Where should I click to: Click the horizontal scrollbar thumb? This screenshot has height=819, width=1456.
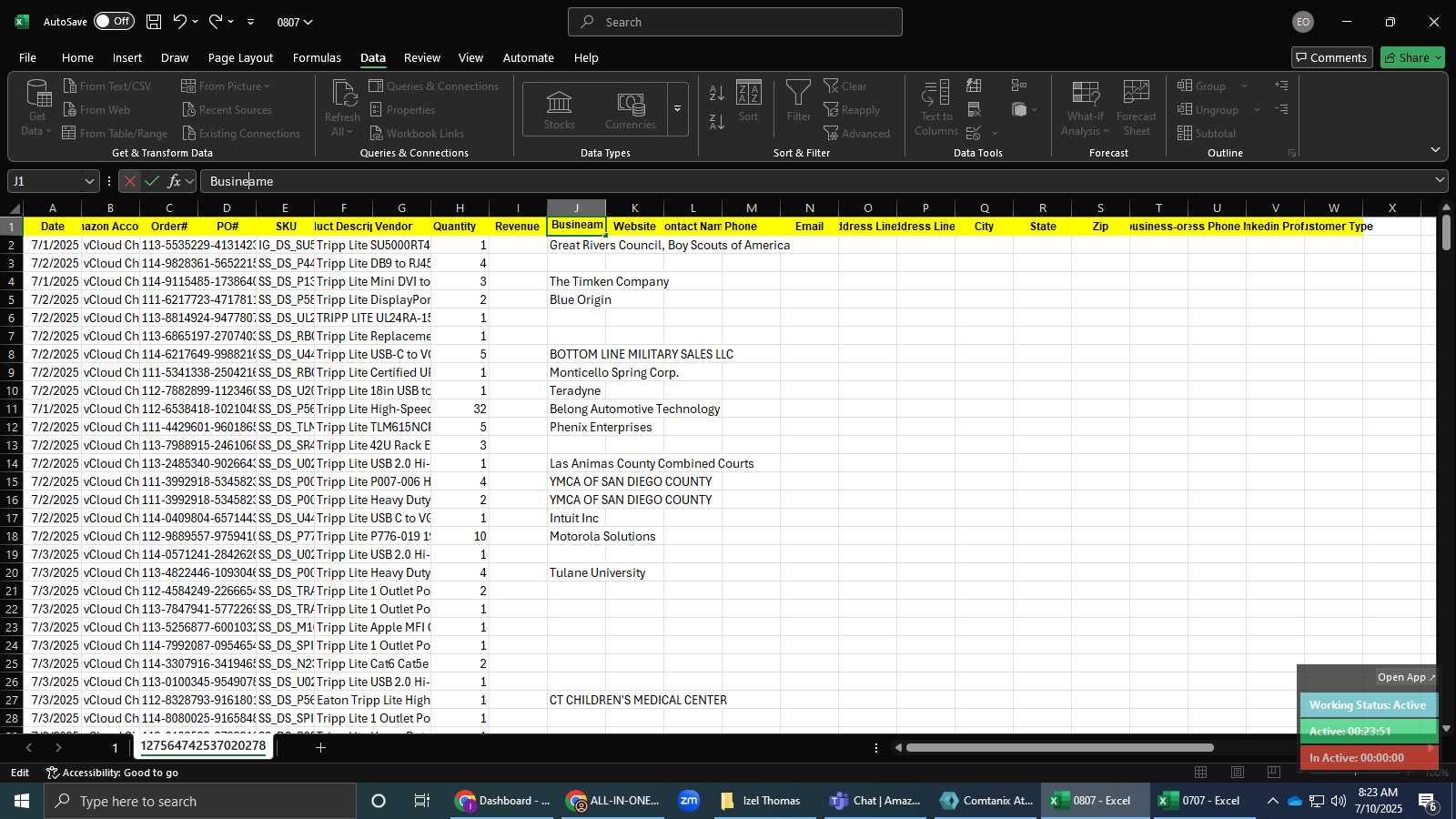coord(1059,748)
